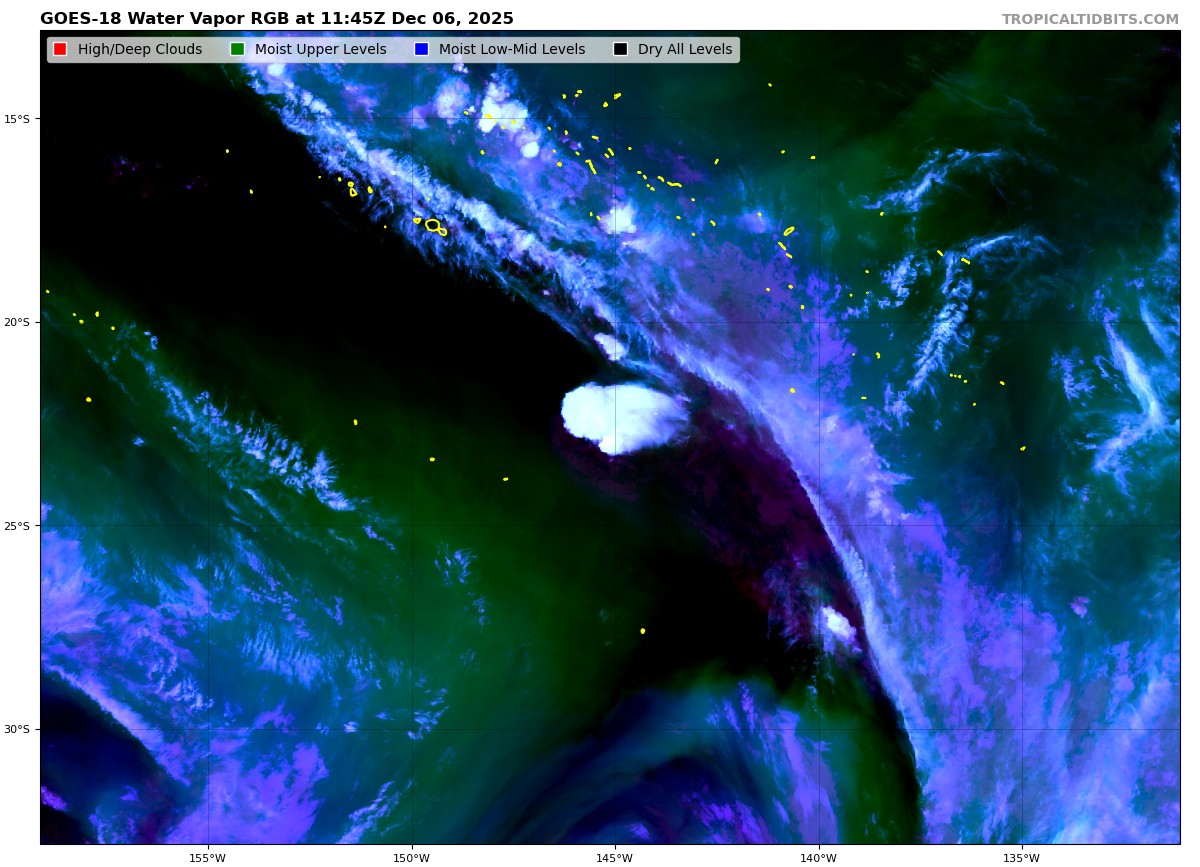Select the 'Dry All Levels' legend label
The width and height of the screenshot is (1200, 867).
685,50
